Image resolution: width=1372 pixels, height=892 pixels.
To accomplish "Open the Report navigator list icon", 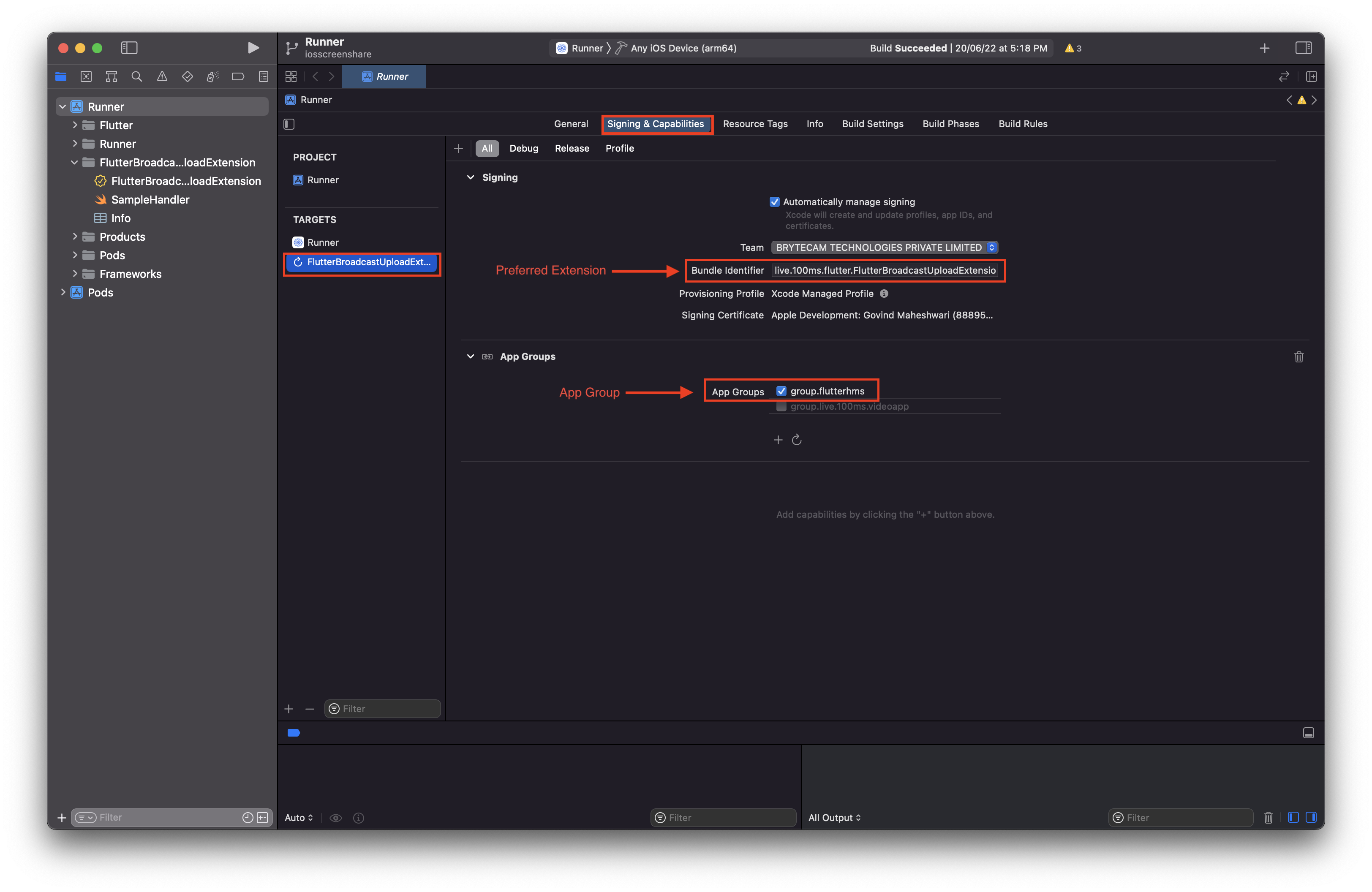I will tap(264, 76).
